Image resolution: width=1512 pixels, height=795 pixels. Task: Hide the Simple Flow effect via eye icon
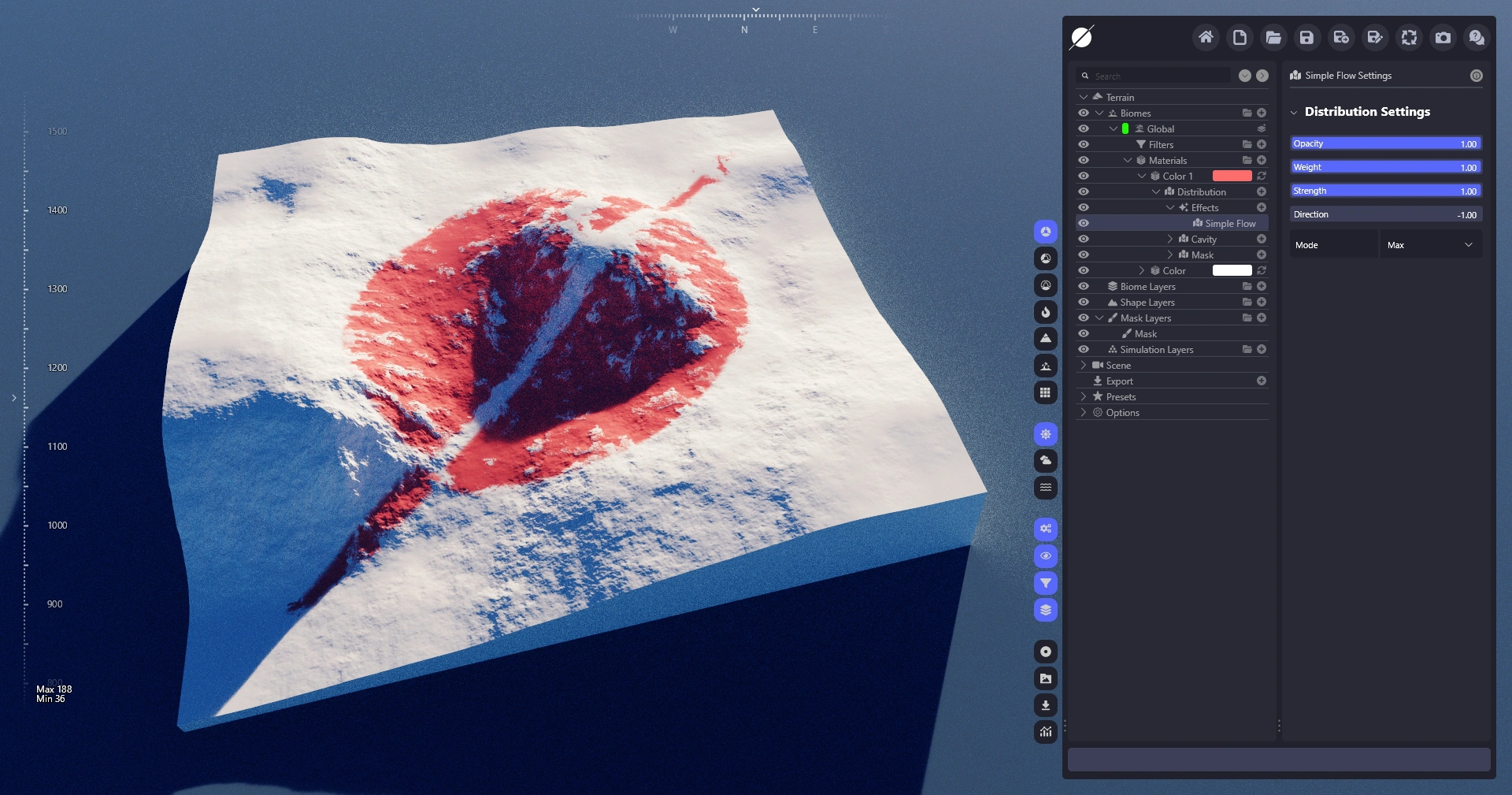1084,223
